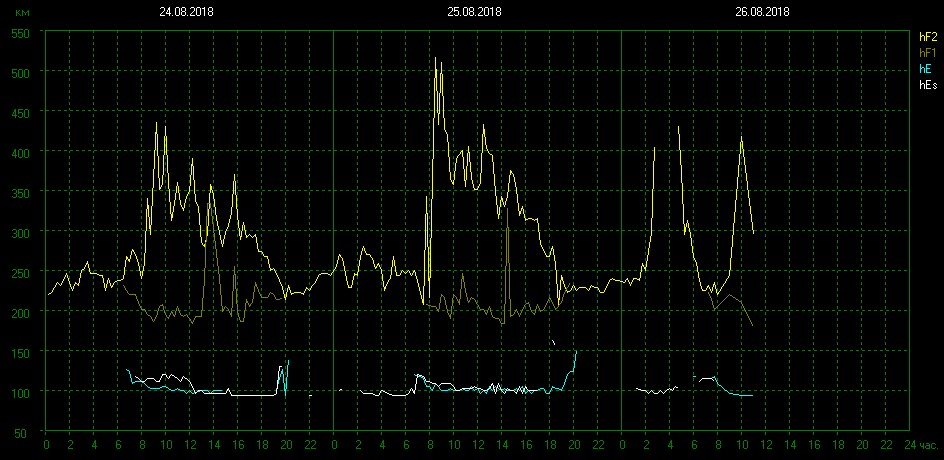This screenshot has height=460, width=944.
Task: Click the 450 value on the height axis
Action: click(22, 112)
